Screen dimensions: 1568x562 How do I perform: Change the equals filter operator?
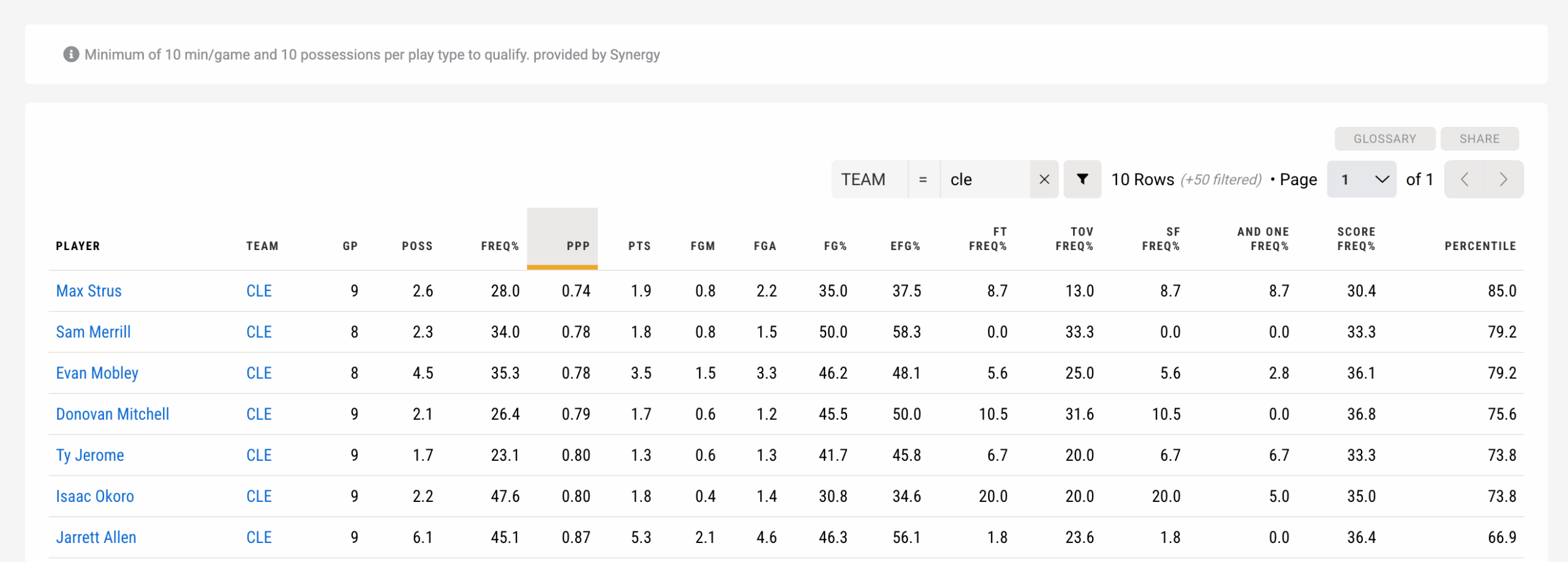pyautogui.click(x=923, y=180)
